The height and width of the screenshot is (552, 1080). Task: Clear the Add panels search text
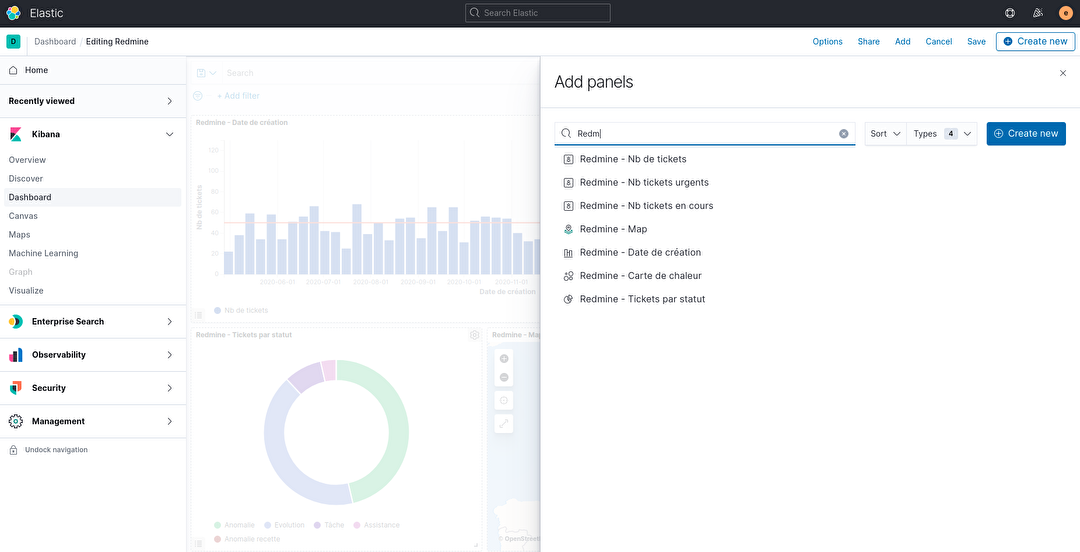coord(843,134)
